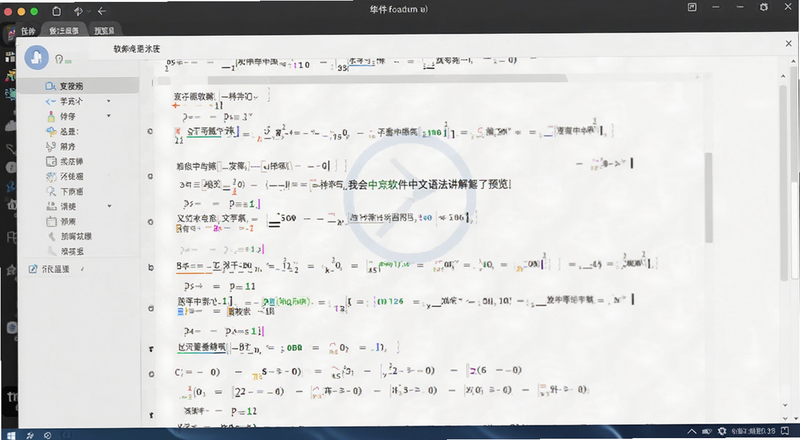
Task: Click the picture-in-picture icon in title bar
Action: click(692, 7)
